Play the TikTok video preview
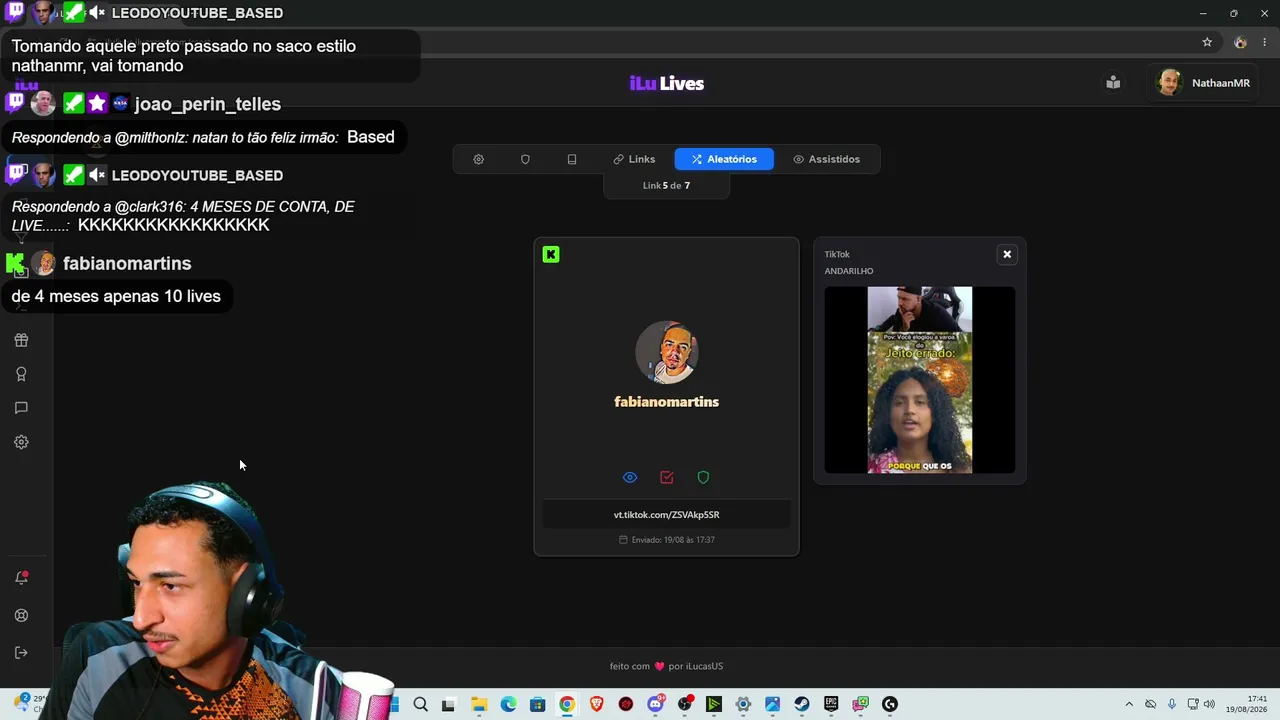Screen dimensions: 1280x720 (x=920, y=380)
